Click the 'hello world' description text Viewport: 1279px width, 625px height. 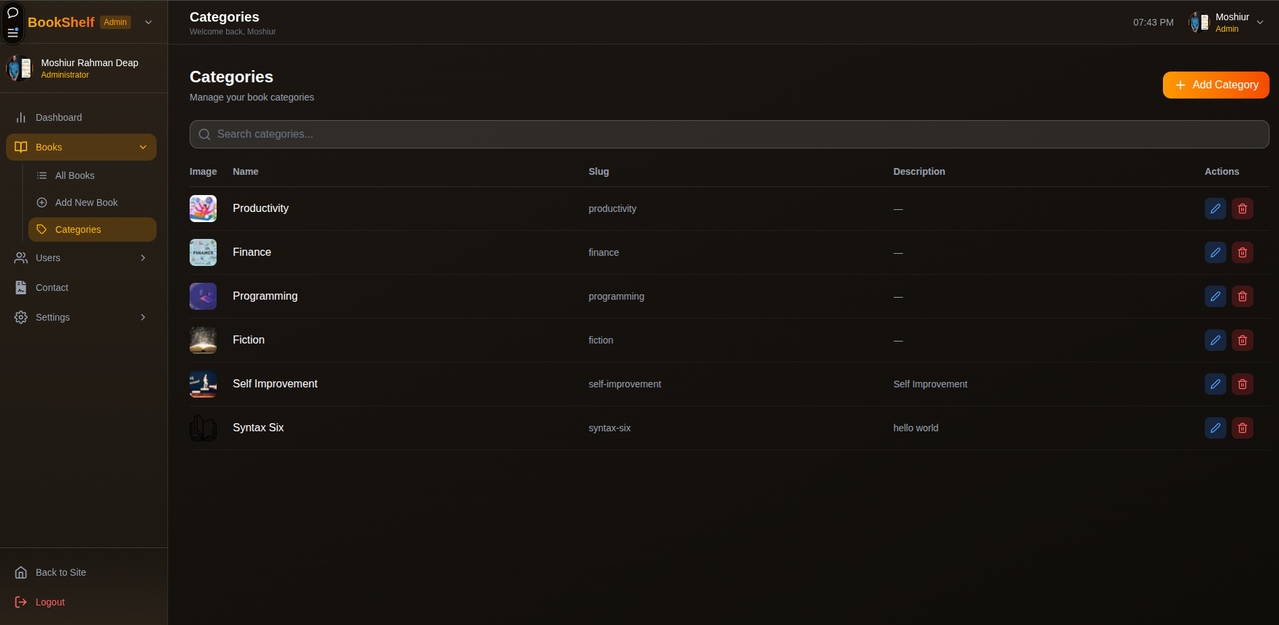(915, 428)
